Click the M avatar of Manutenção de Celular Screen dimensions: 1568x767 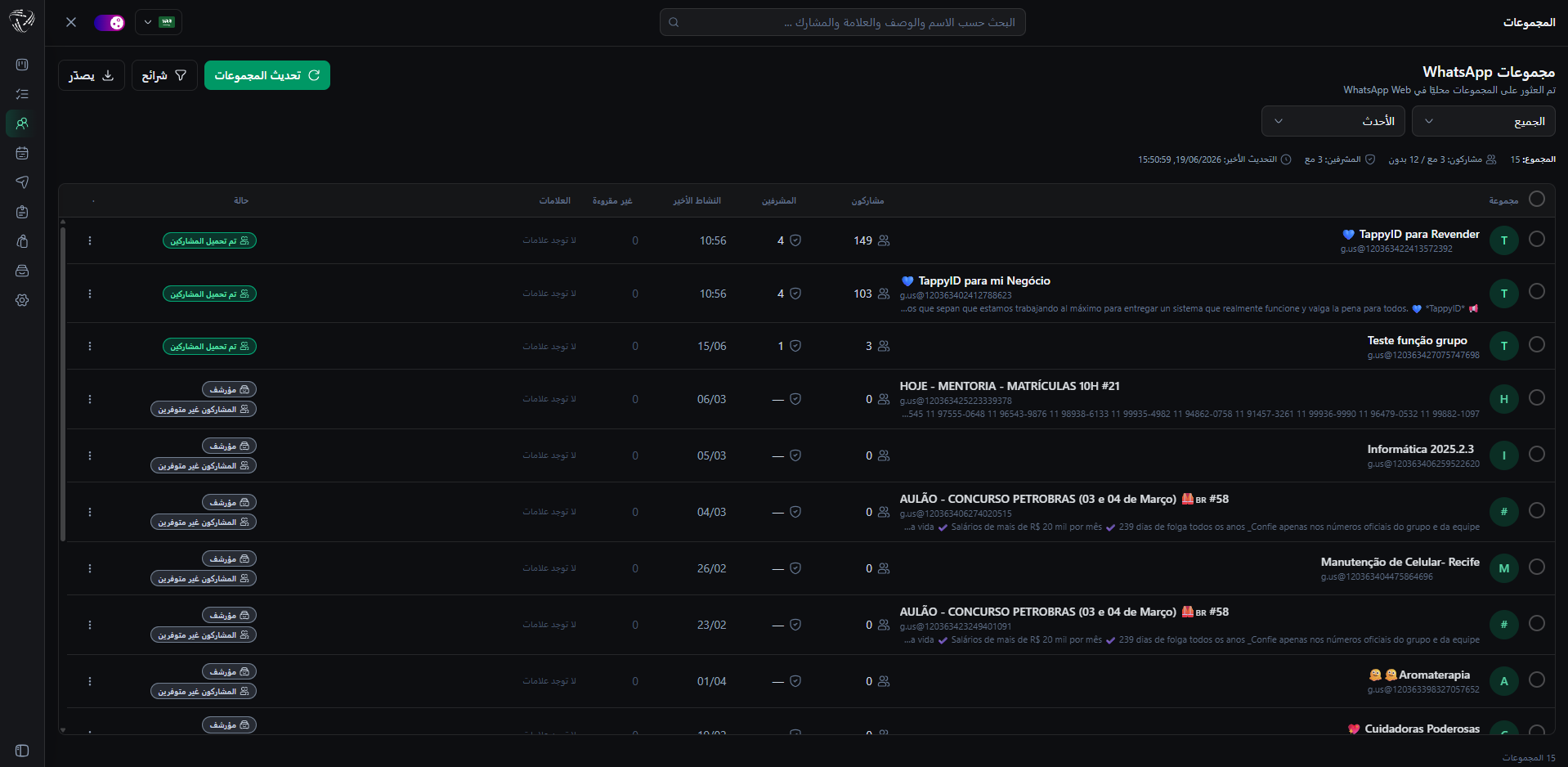point(1504,568)
